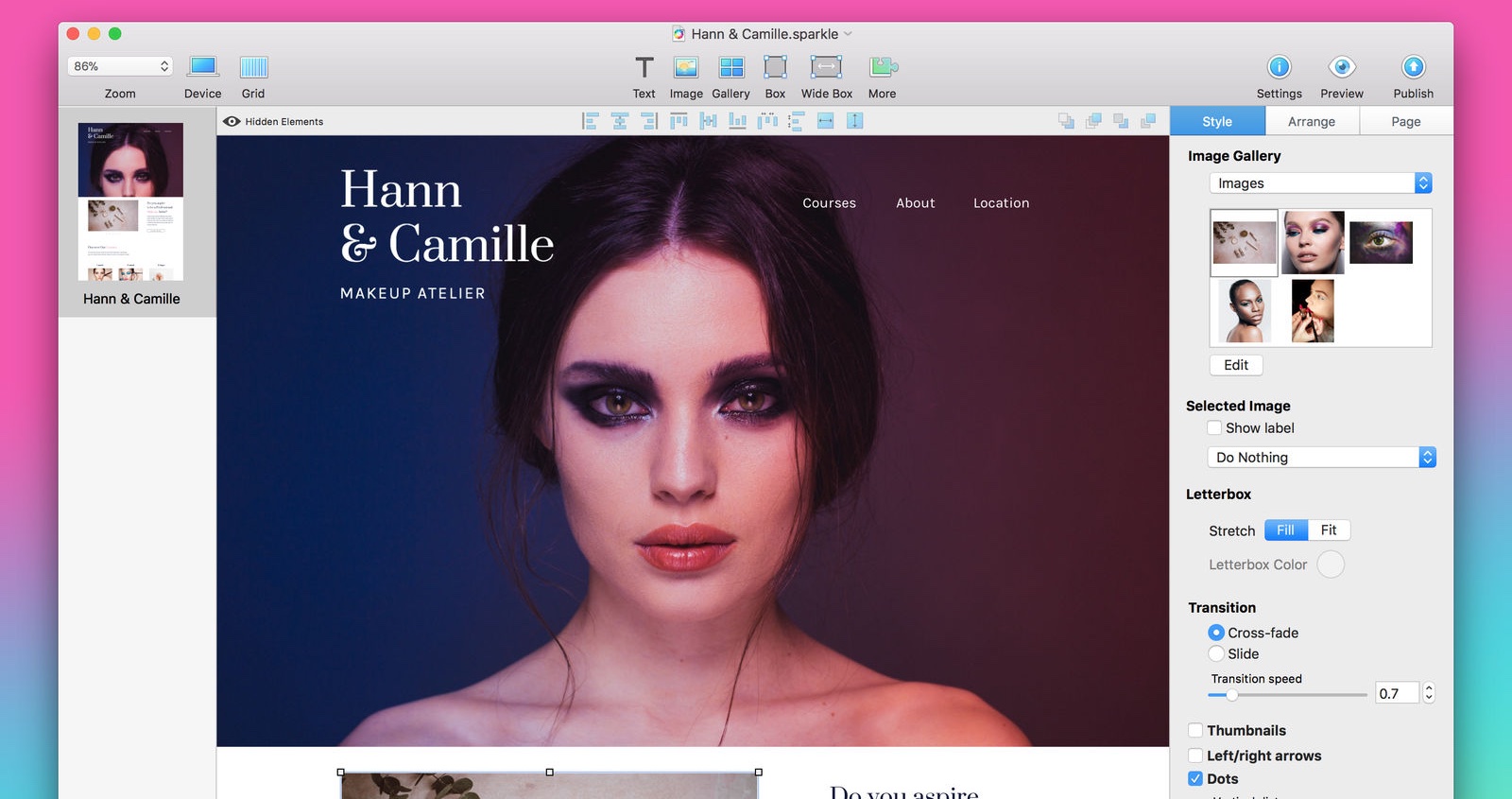
Task: Click the Letterbox Color swatch
Action: click(x=1331, y=565)
